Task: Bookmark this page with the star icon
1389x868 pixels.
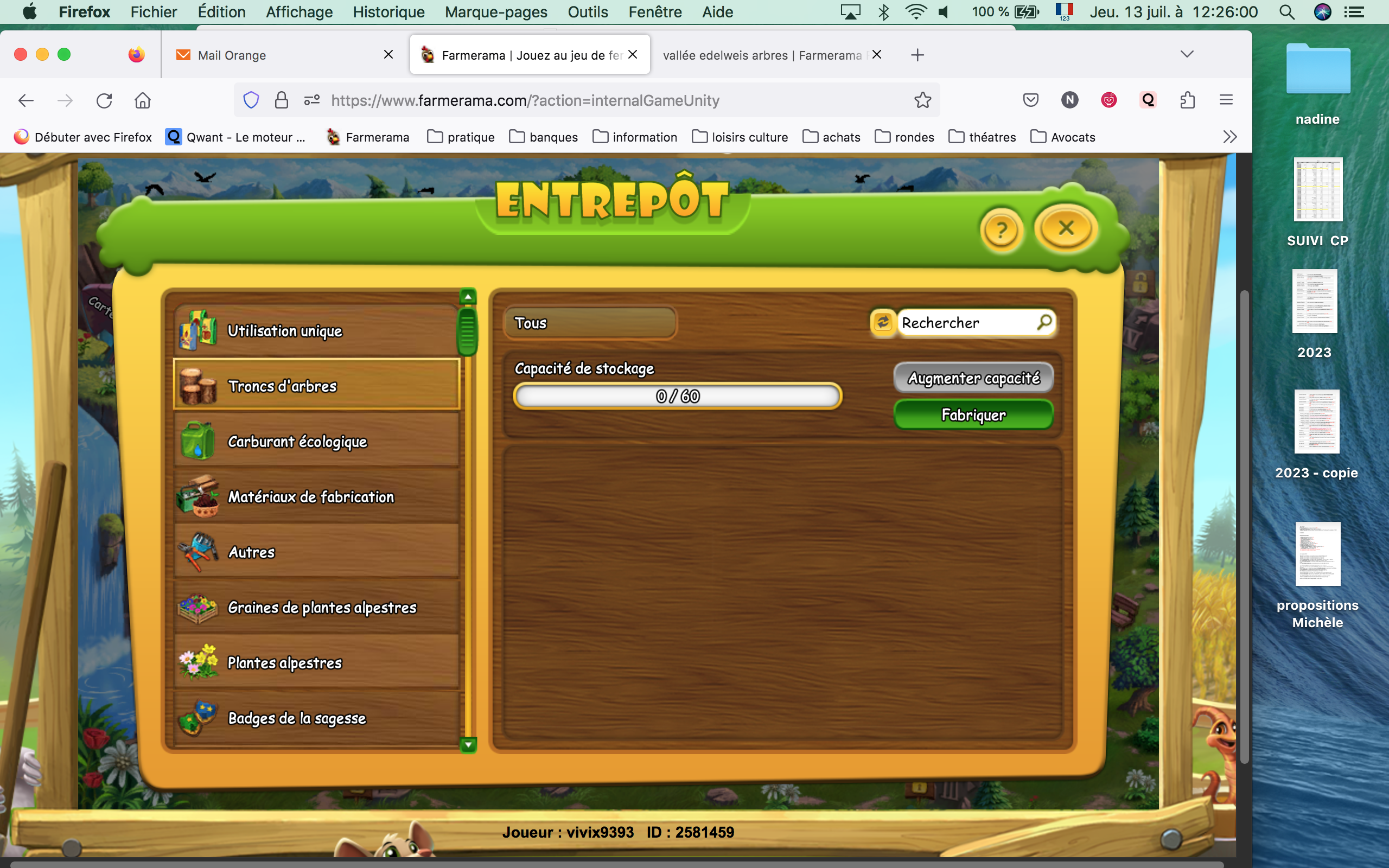Action: click(x=922, y=100)
